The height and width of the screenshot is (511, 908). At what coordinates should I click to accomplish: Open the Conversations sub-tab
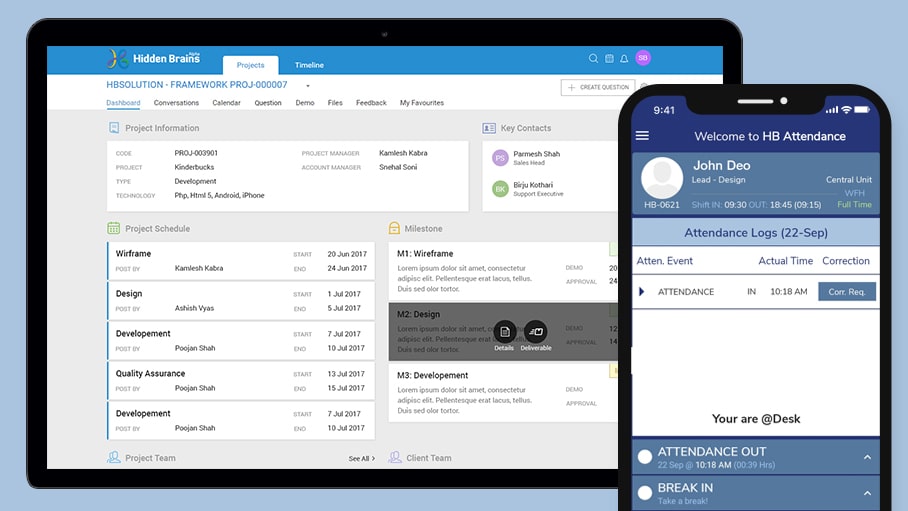tap(176, 103)
